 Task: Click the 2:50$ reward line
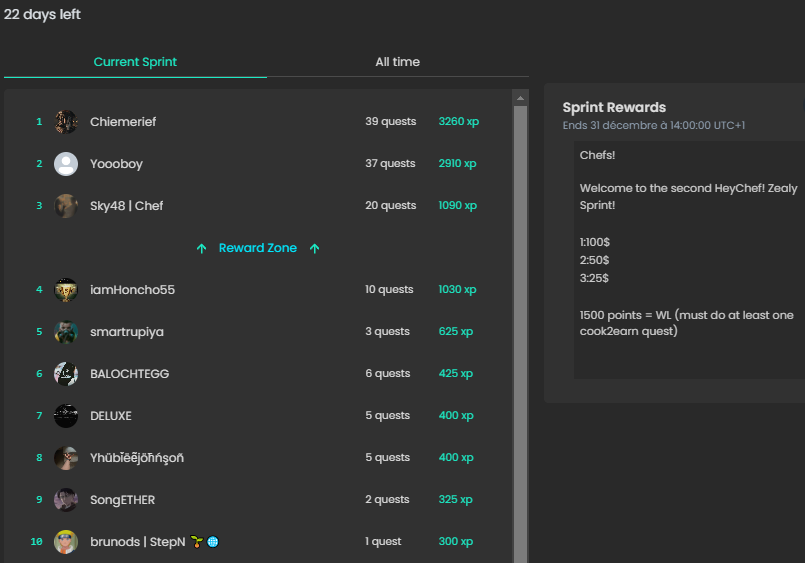(x=595, y=260)
